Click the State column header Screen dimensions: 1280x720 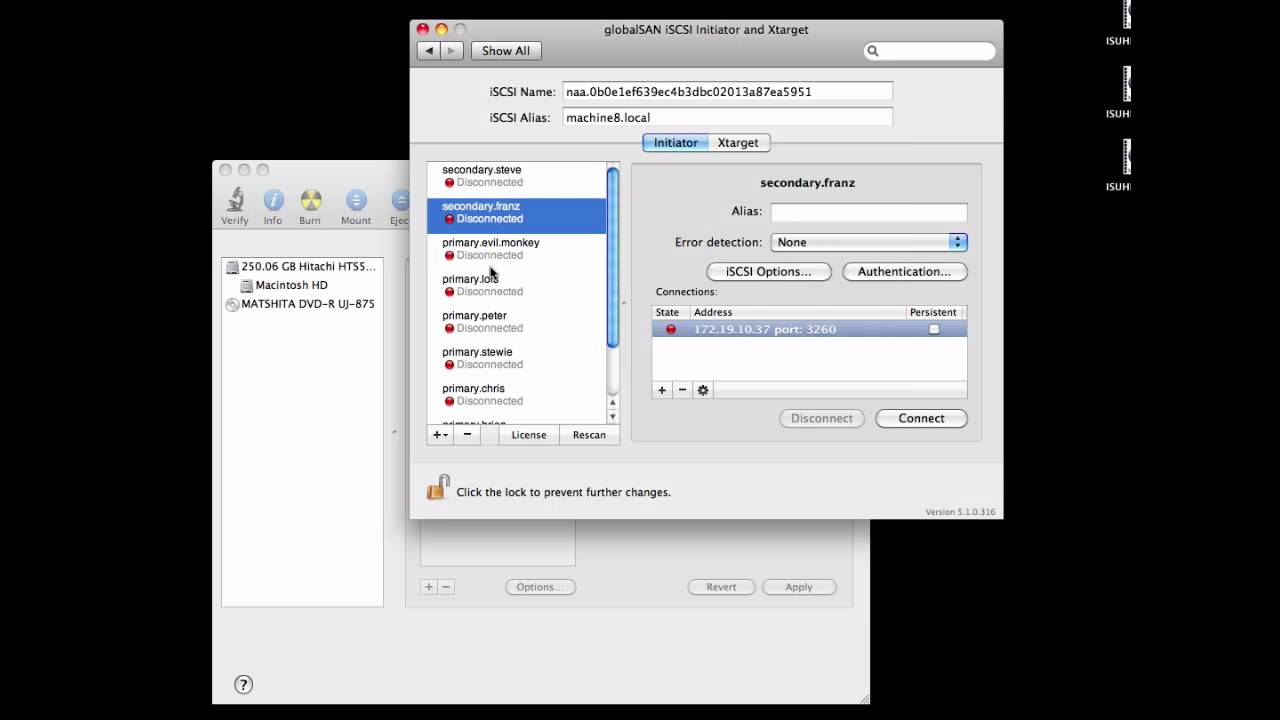click(671, 313)
